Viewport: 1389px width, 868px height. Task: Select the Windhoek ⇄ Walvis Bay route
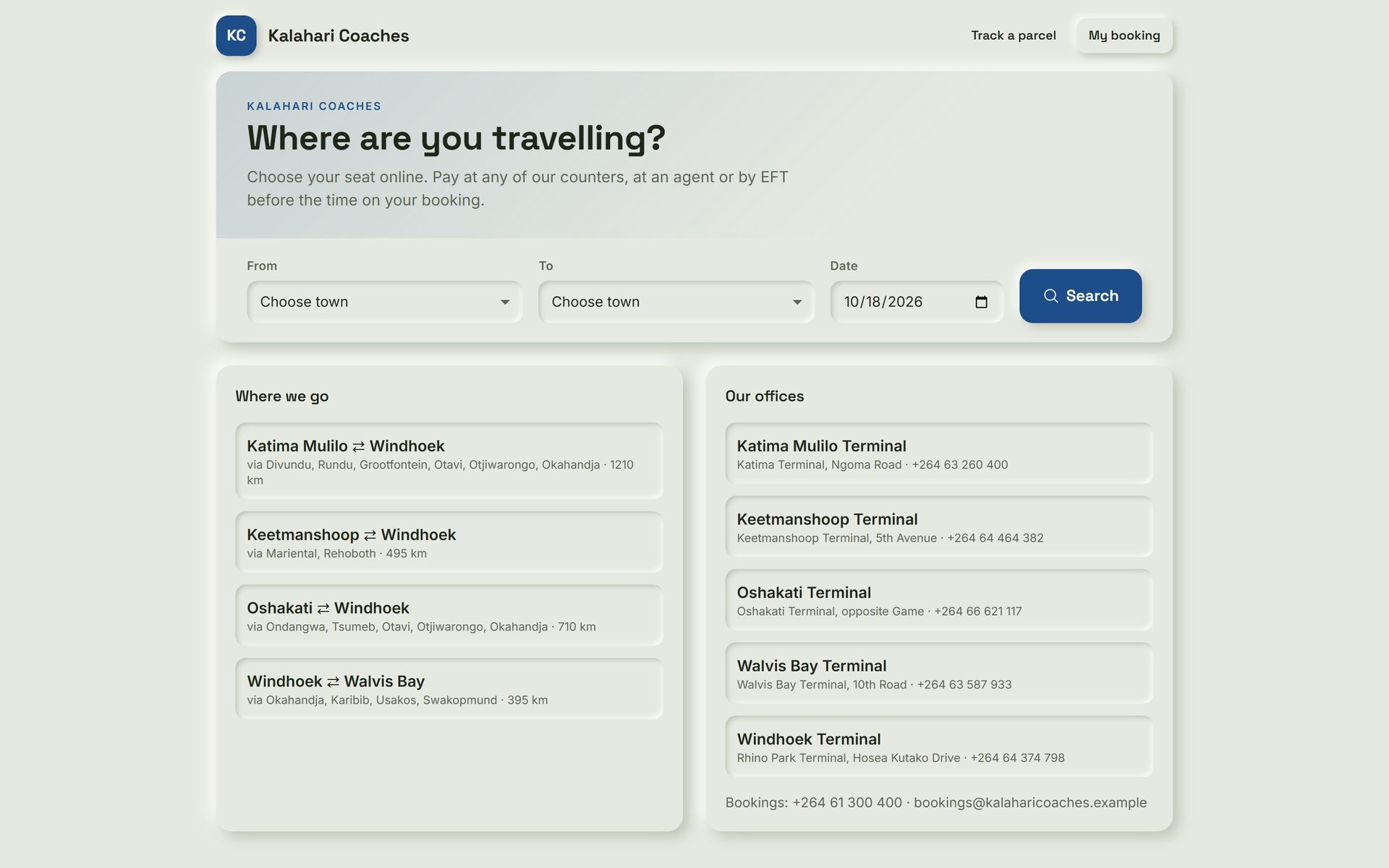click(449, 689)
